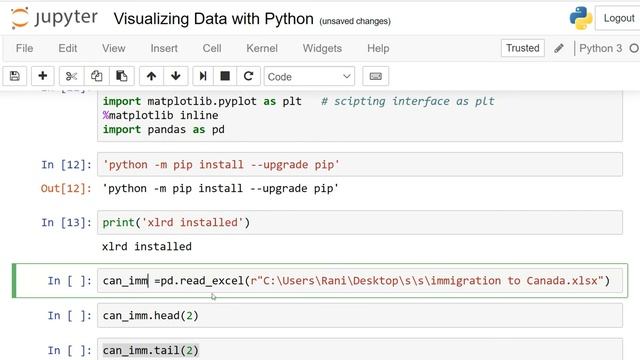This screenshot has width=640, height=360.
Task: Open the Edit menu
Action: 68,49
